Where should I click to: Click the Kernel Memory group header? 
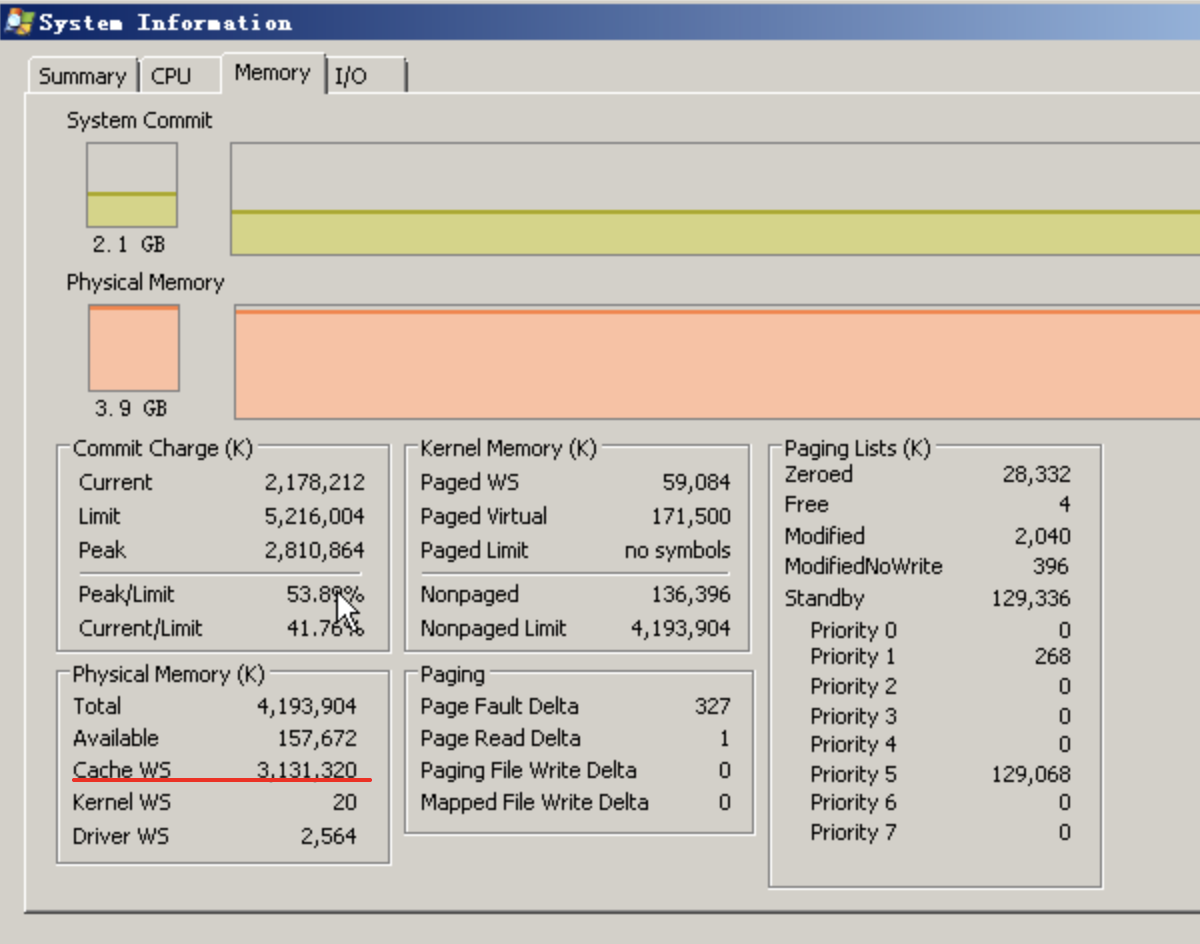[507, 448]
